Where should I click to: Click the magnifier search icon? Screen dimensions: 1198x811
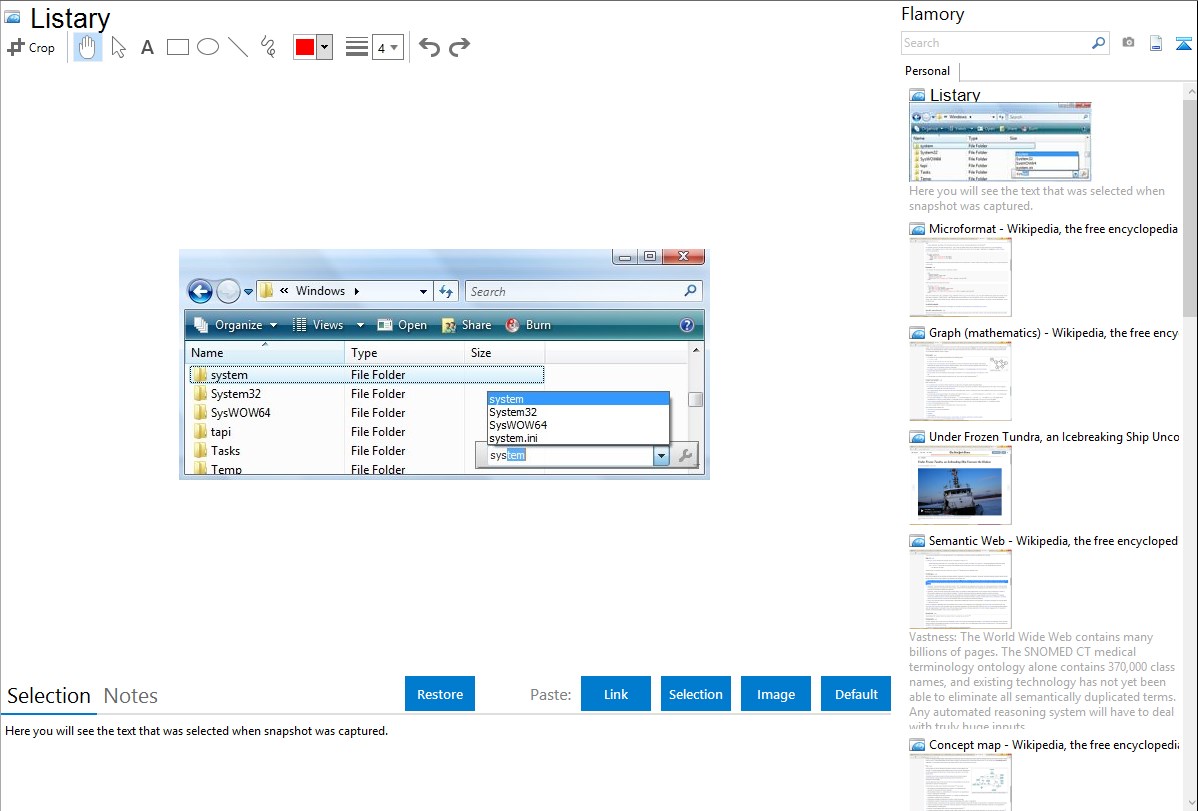(x=1099, y=43)
